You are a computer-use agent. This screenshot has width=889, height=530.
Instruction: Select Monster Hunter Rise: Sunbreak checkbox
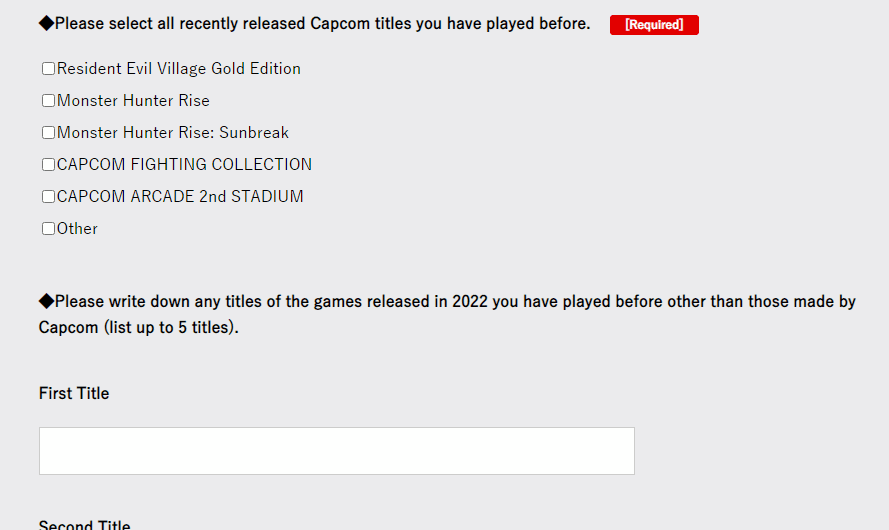point(48,133)
